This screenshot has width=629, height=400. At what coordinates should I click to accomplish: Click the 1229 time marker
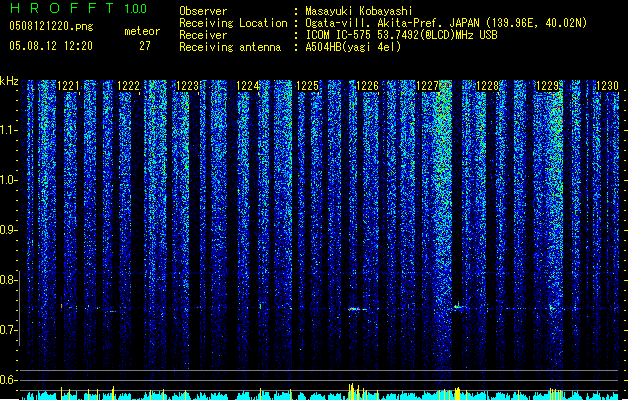click(x=548, y=86)
